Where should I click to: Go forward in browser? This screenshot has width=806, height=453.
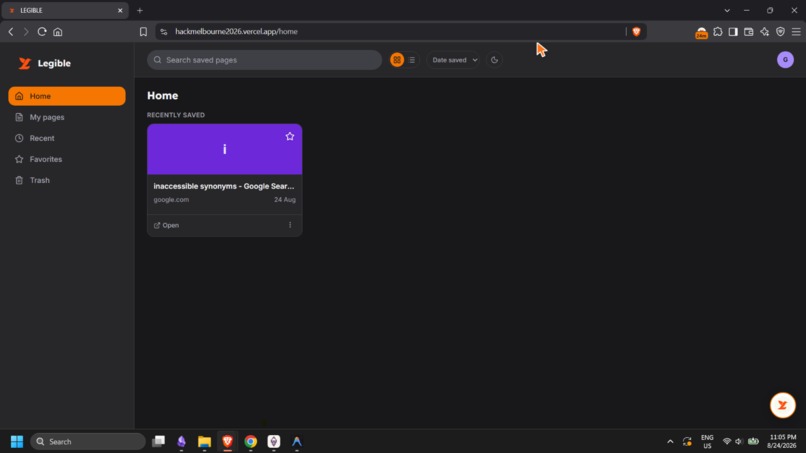(x=26, y=32)
